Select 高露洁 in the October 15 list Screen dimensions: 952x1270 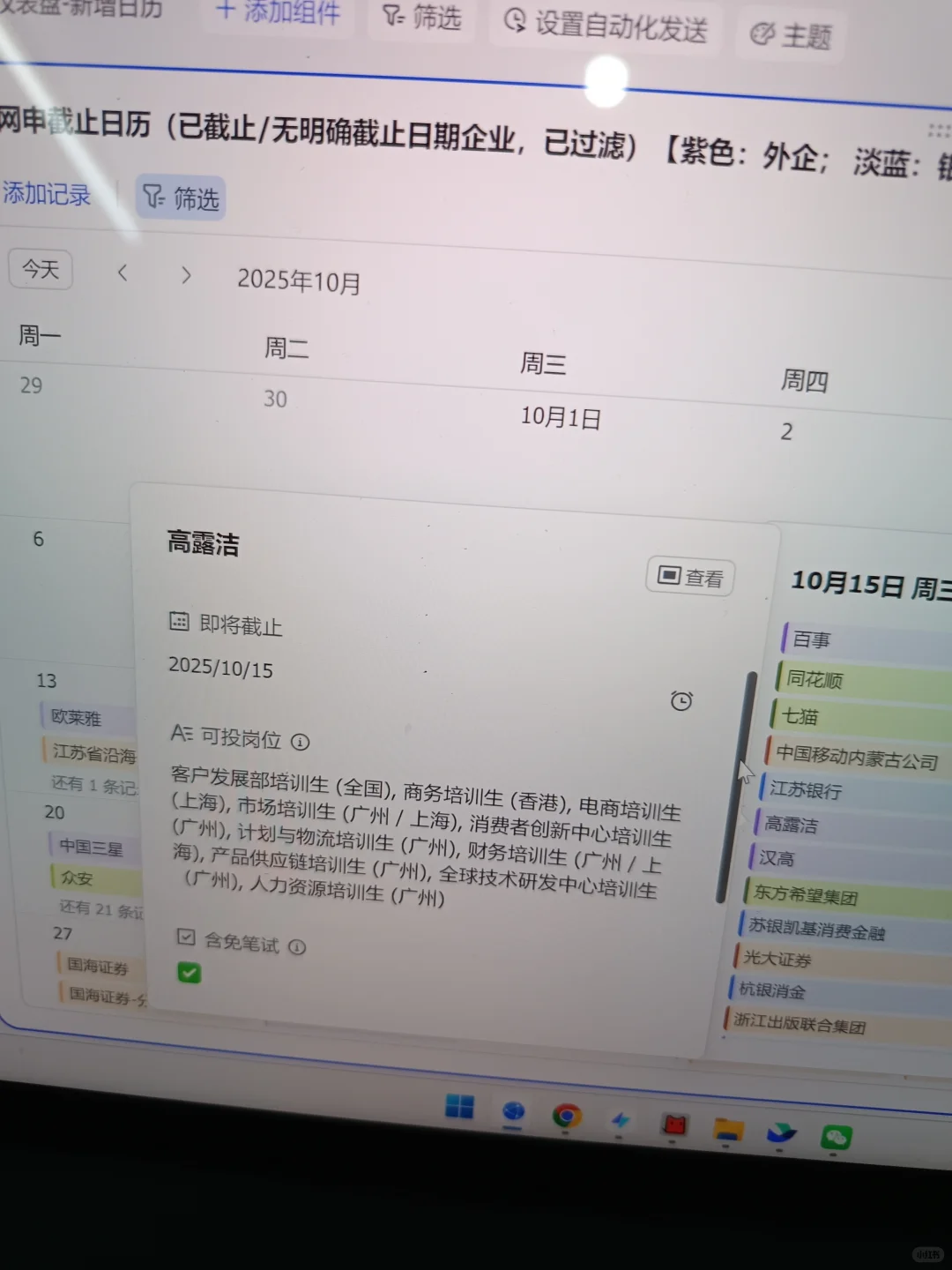coord(851,826)
